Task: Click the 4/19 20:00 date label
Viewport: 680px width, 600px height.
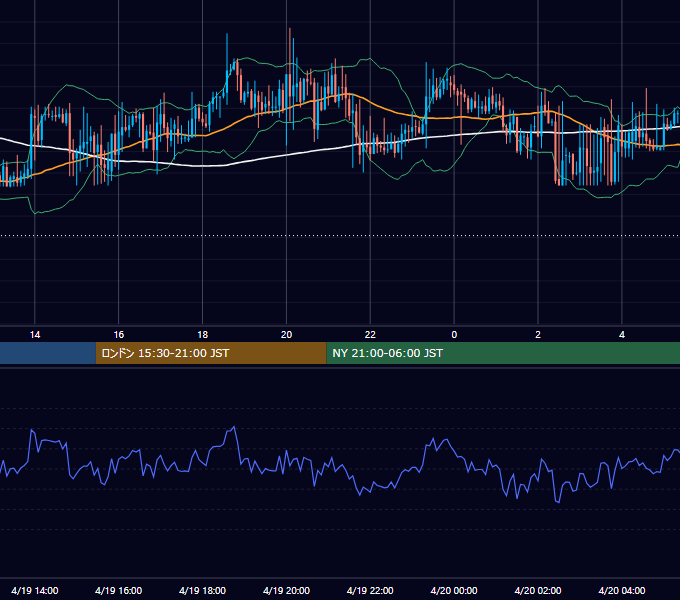Action: 286,590
